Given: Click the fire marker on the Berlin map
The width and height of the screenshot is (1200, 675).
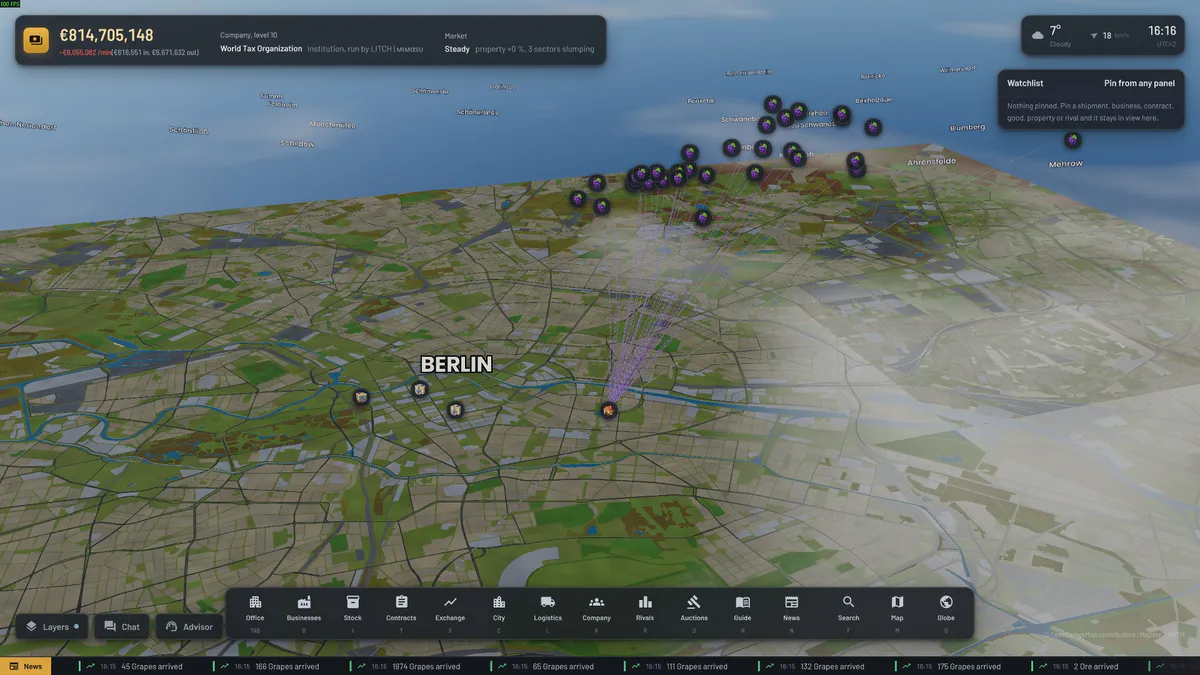Looking at the screenshot, I should pos(608,409).
